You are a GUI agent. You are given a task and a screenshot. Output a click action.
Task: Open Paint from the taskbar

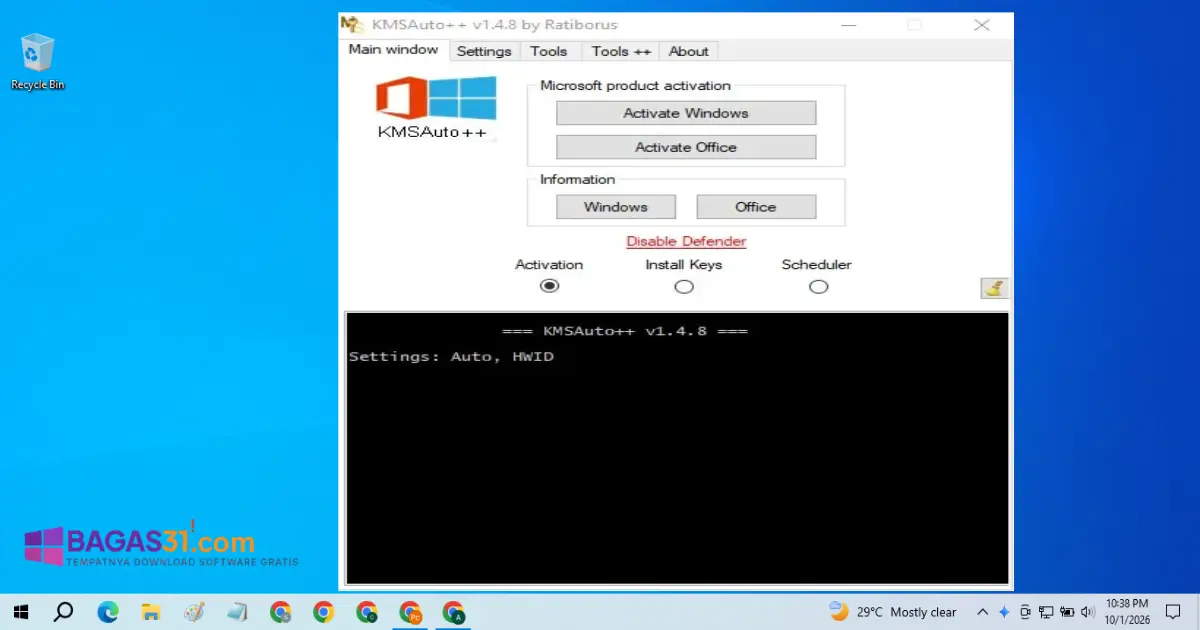click(x=194, y=611)
